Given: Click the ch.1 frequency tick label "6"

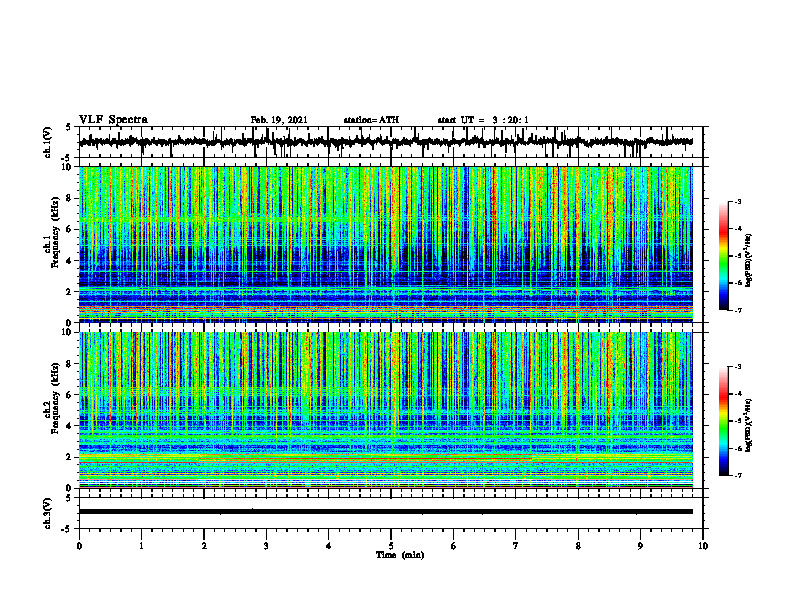Looking at the screenshot, I should click(69, 229).
